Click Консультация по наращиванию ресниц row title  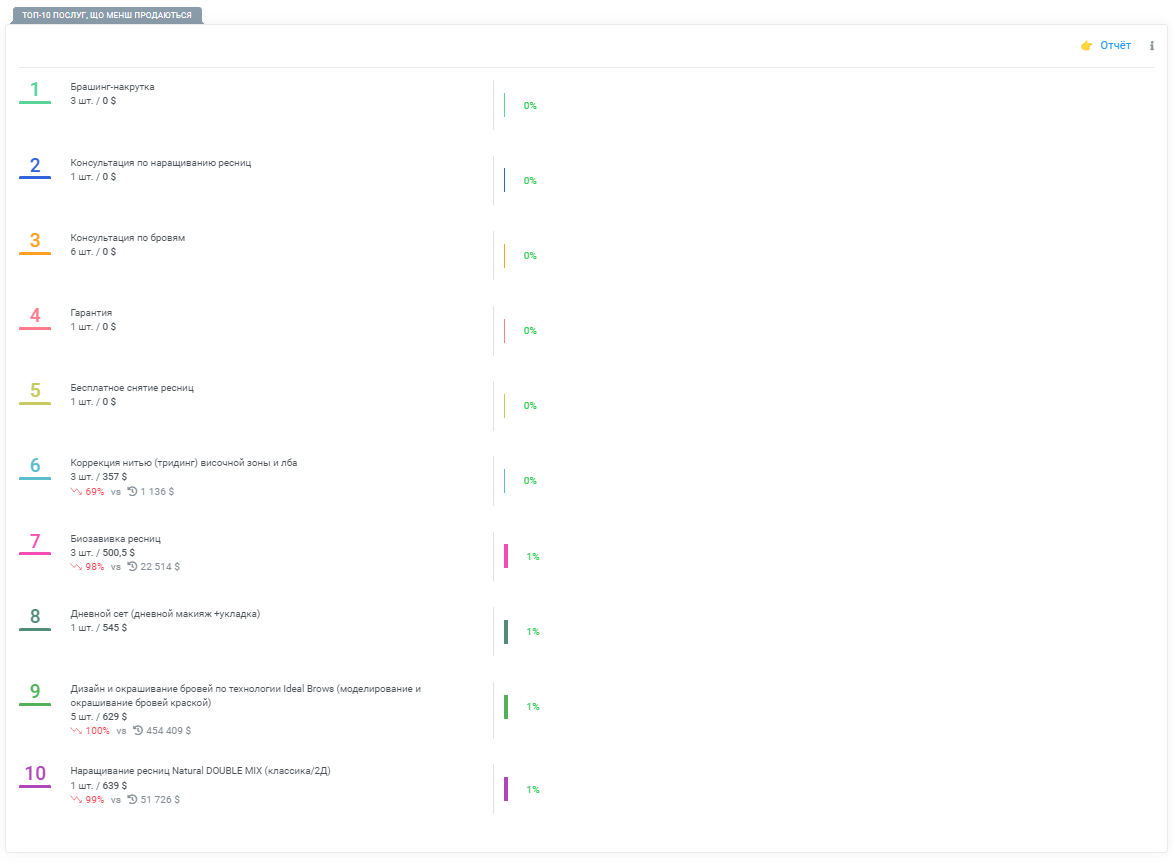[x=161, y=163]
